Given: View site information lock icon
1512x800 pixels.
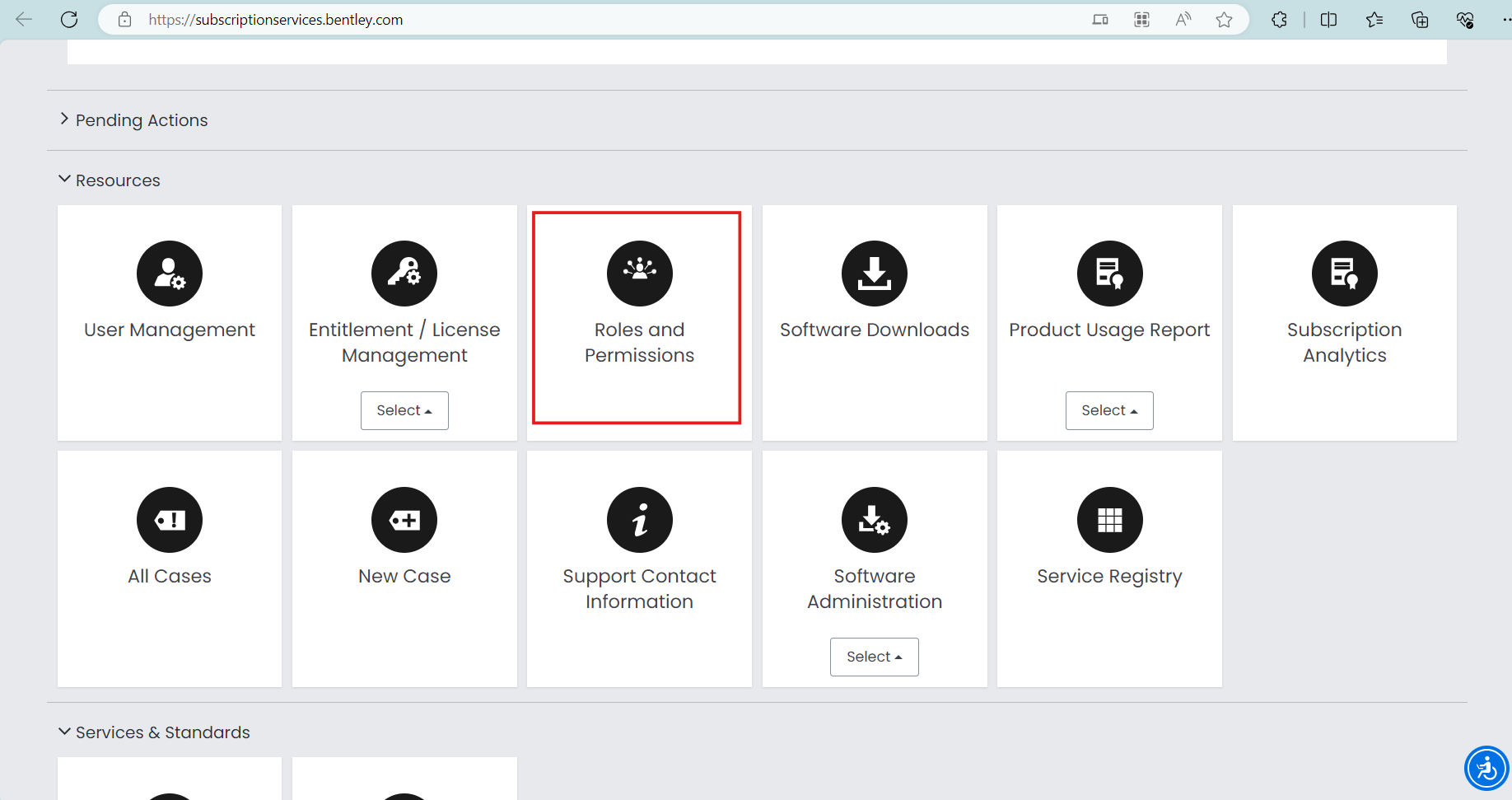Looking at the screenshot, I should pos(125,20).
